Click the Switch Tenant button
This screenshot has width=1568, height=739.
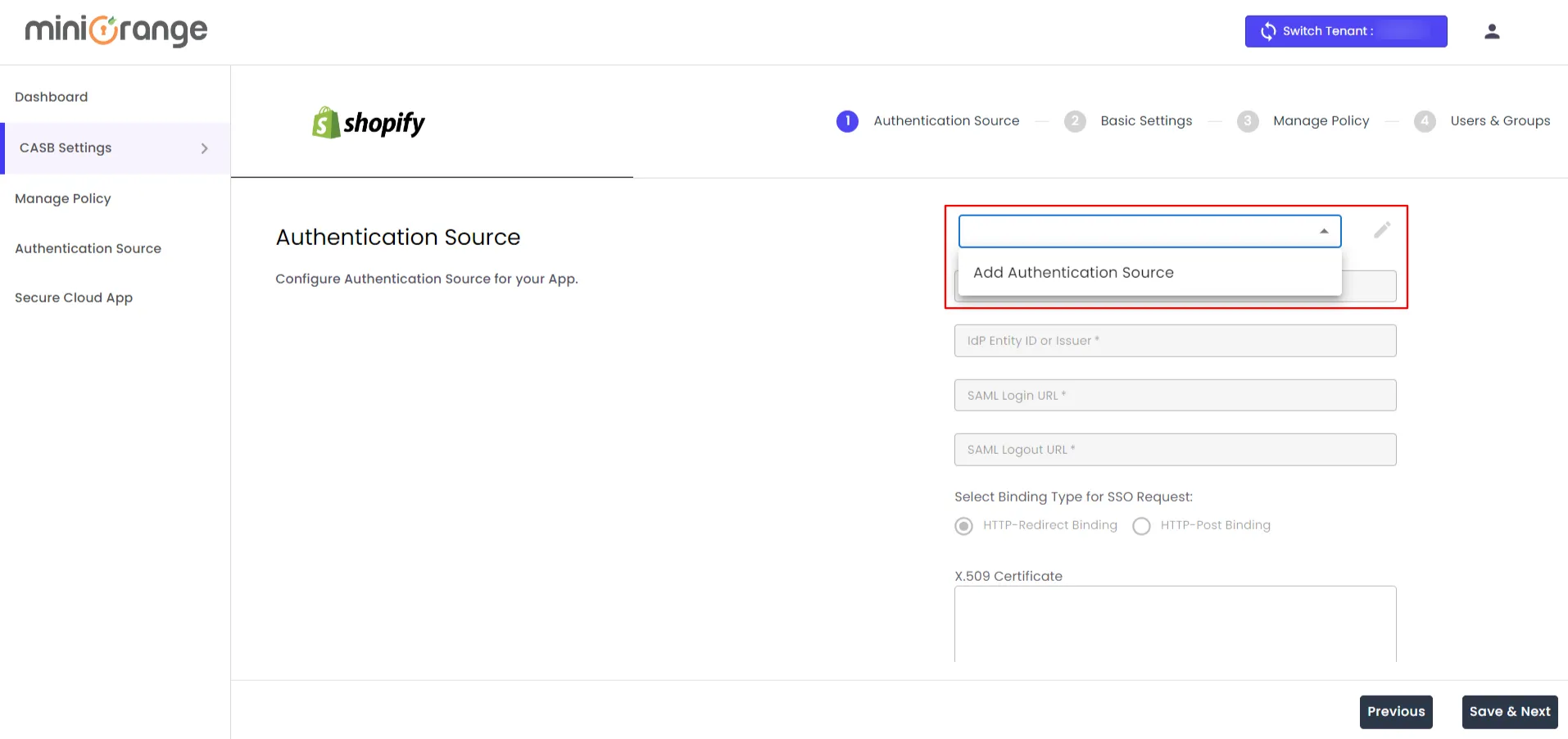(1346, 31)
